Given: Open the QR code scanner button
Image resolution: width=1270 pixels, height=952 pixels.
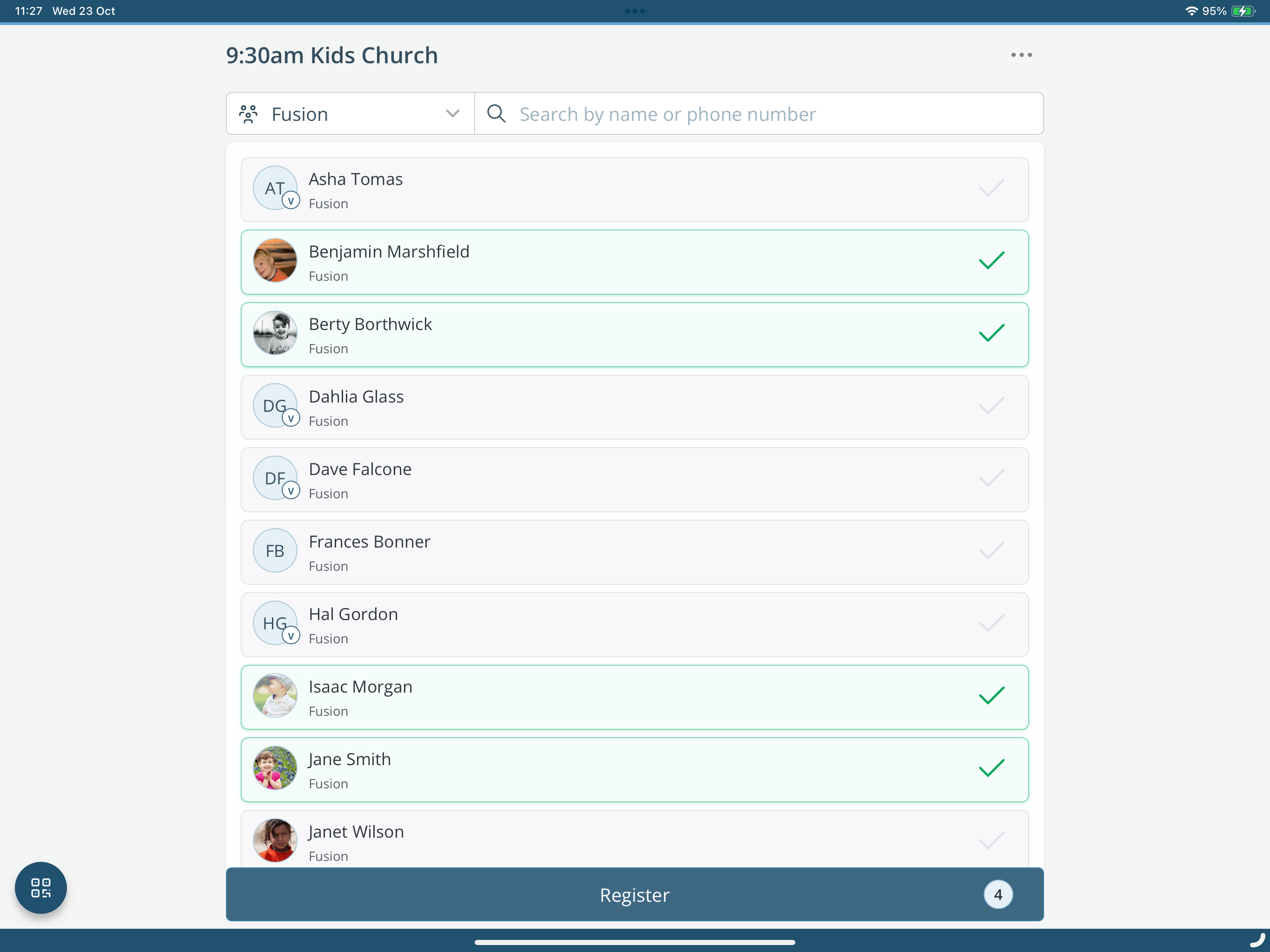Looking at the screenshot, I should coord(41,888).
